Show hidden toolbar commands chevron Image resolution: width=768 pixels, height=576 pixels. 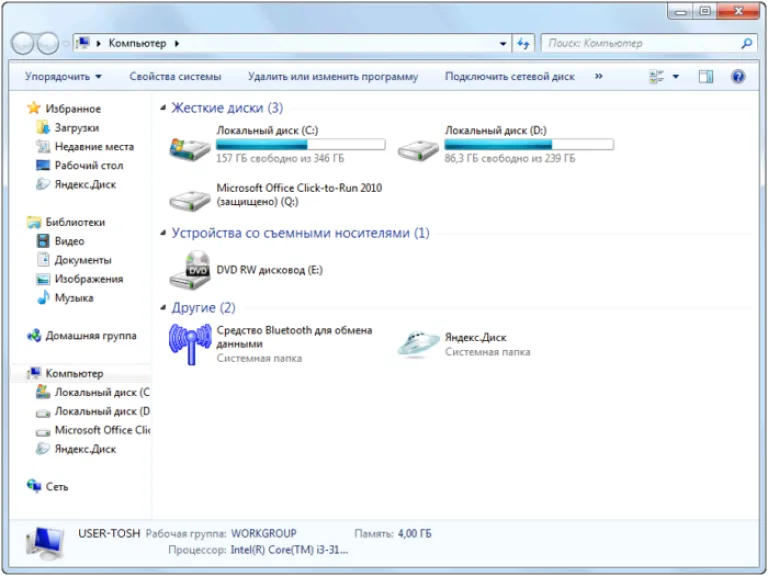pos(599,76)
